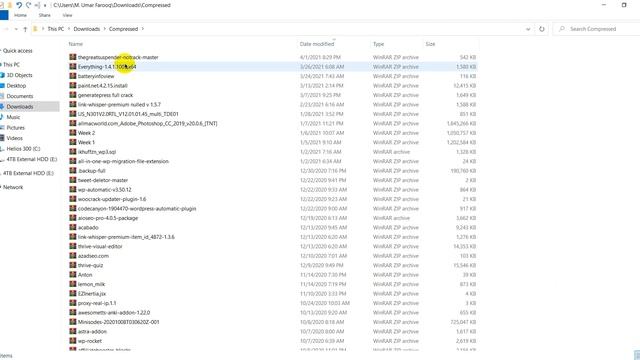Select file all-in-one-wp-migration-file-extension
Viewport: 640px width, 360px height.
(123, 161)
